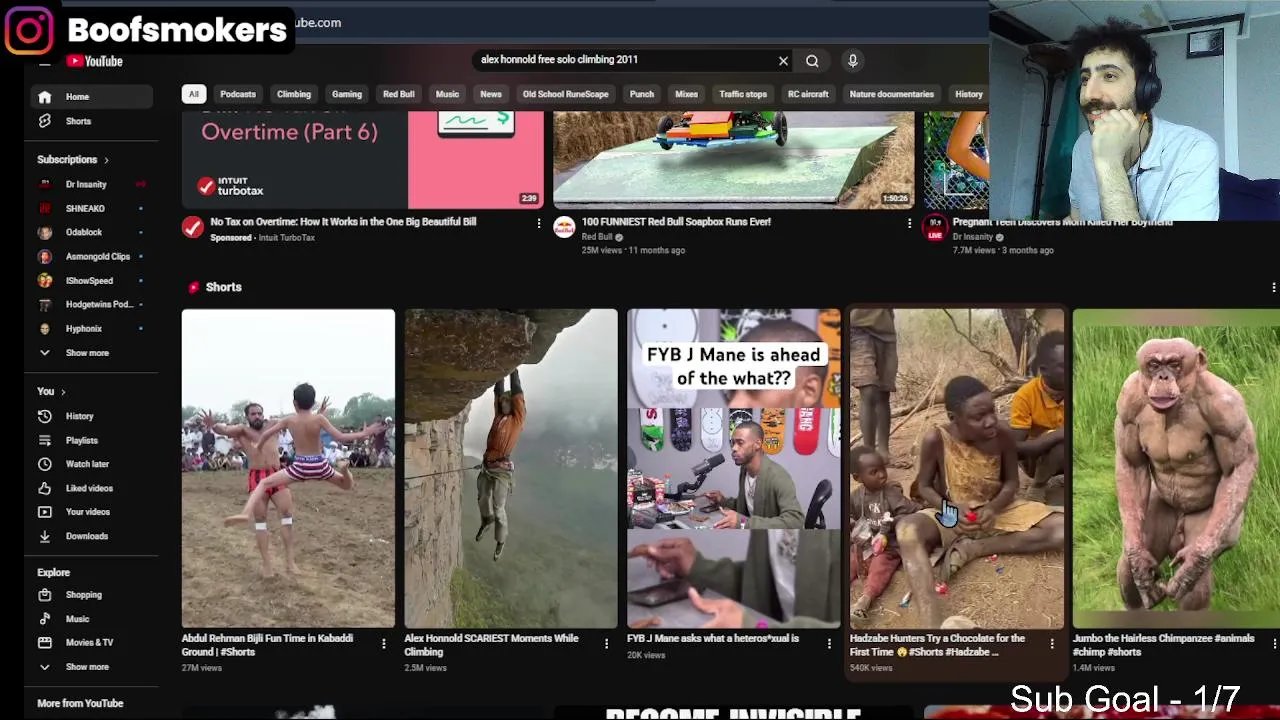Open Music under Explore
The image size is (1280, 720).
pos(91,619)
